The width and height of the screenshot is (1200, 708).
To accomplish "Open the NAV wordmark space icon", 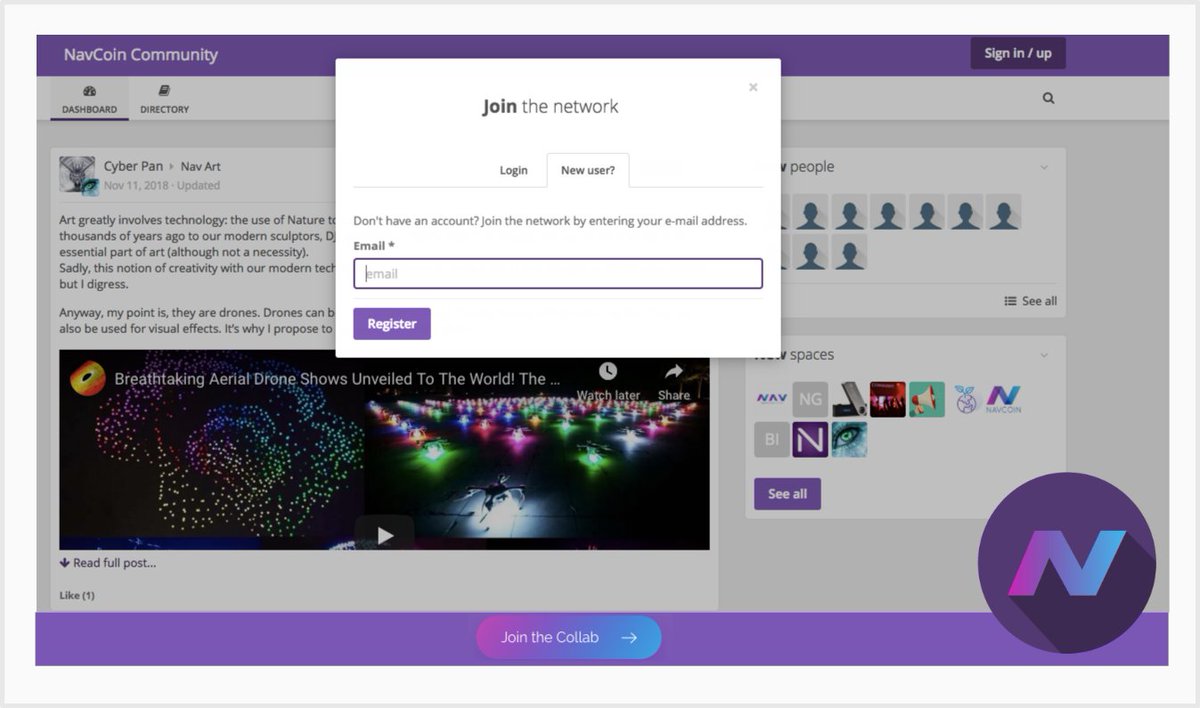I will (x=771, y=399).
